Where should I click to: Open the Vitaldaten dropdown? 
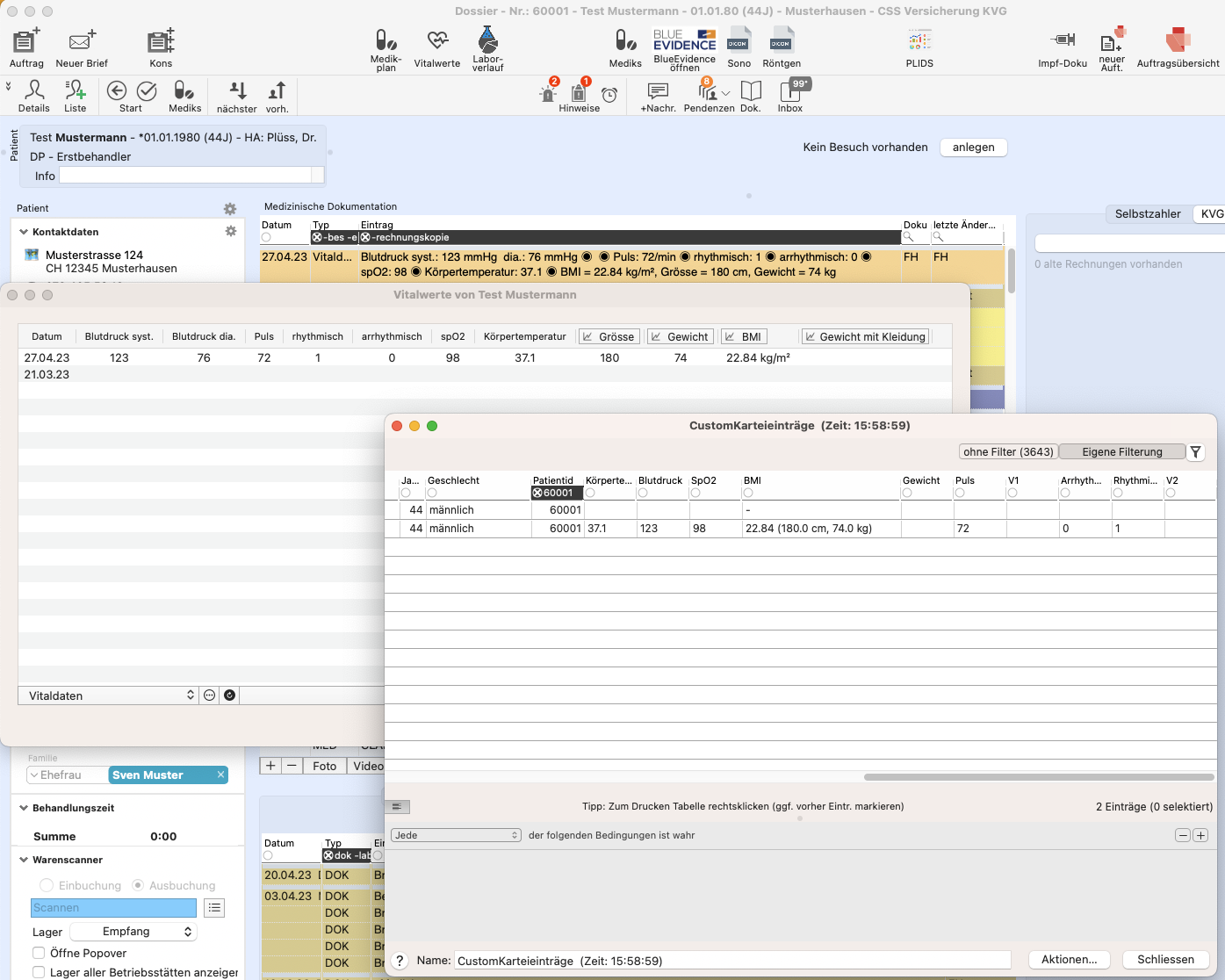coord(108,695)
